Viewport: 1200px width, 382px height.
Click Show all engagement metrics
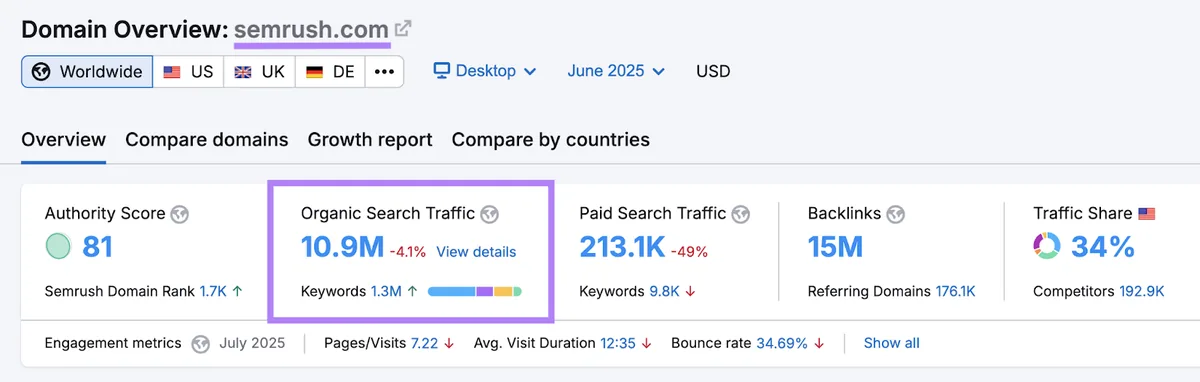point(892,343)
